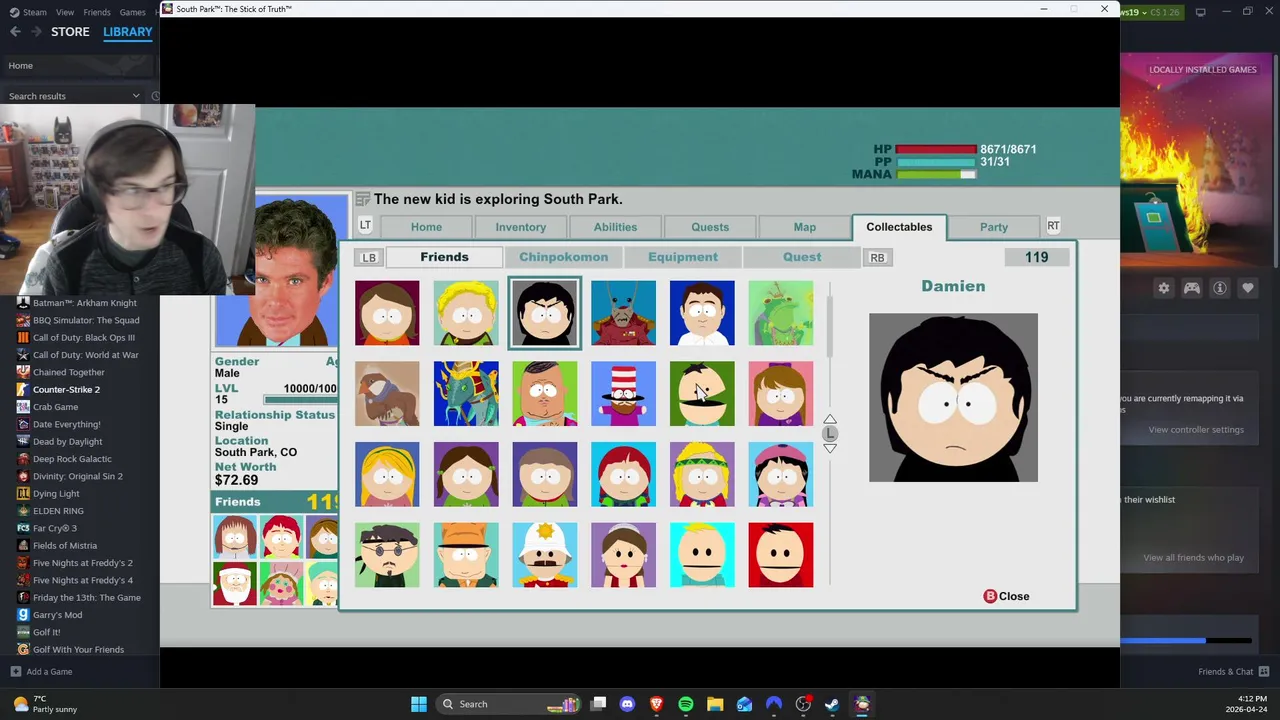Click View all friends who play link
Viewport: 1280px width, 720px height.
(x=1193, y=558)
